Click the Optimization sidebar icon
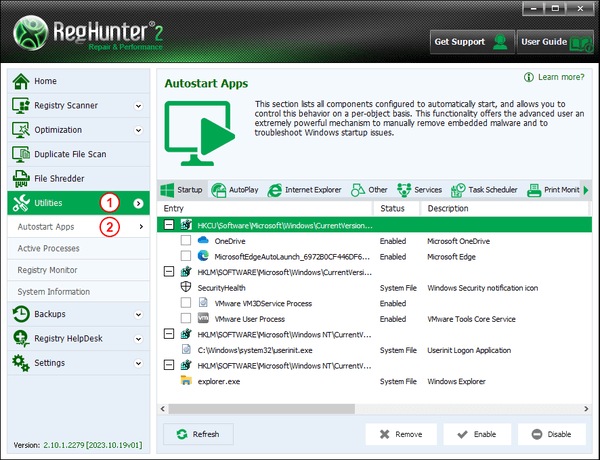The width and height of the screenshot is (600, 460). [x=21, y=130]
